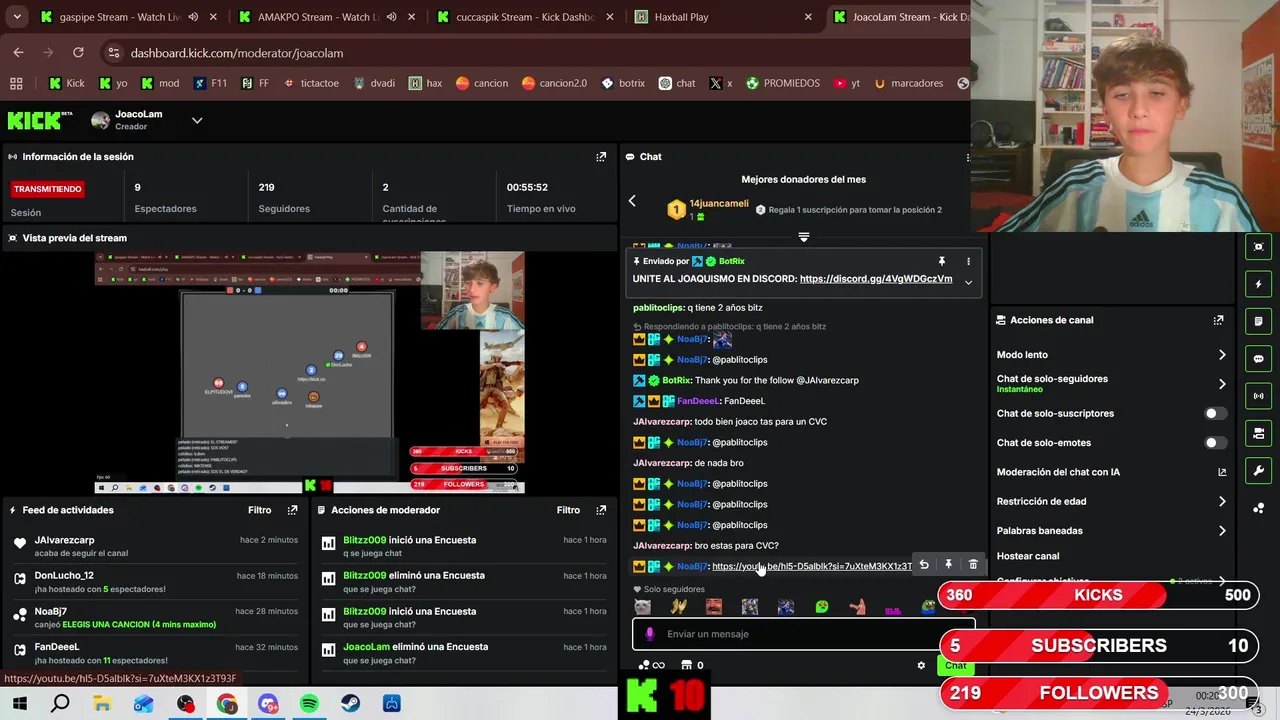Screen dimensions: 1280x720
Task: Mute the AMAKPO Stream tab audio icon
Action: click(391, 17)
